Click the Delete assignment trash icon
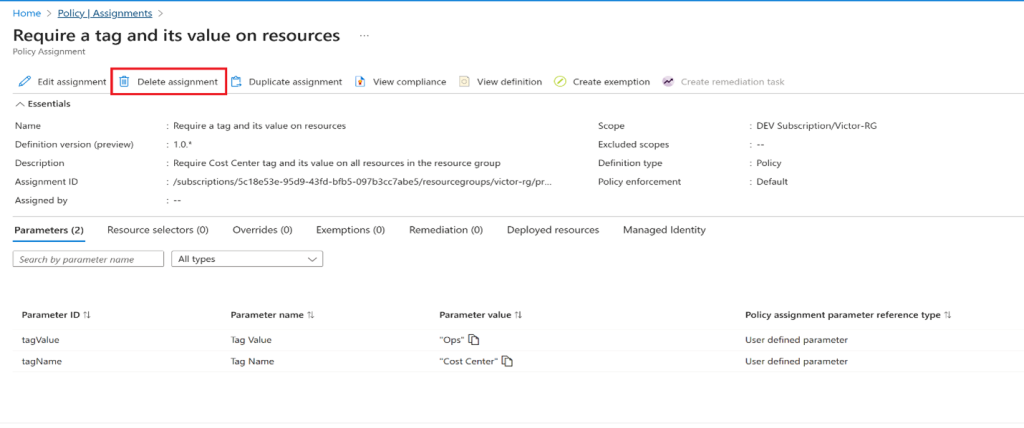Image resolution: width=1024 pixels, height=428 pixels. tap(124, 82)
